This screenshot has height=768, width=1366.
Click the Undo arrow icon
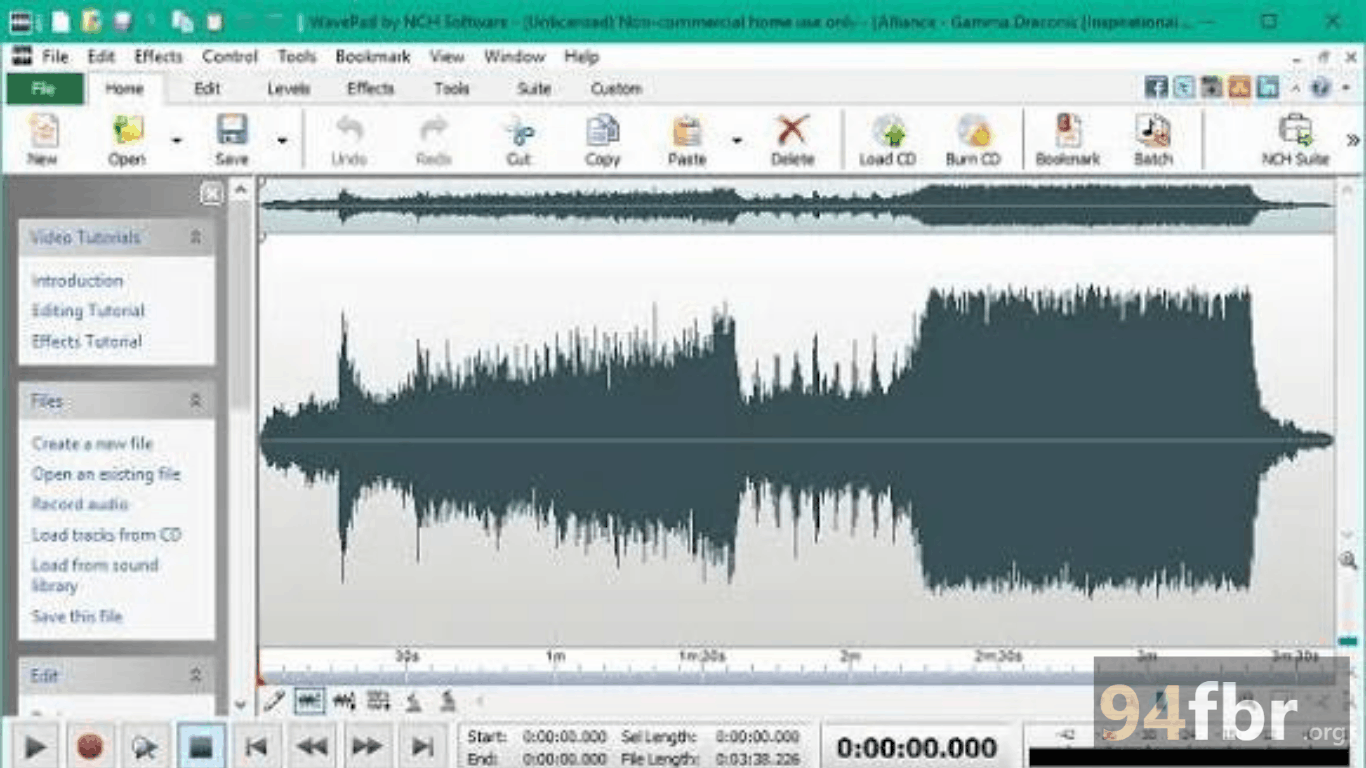[348, 139]
